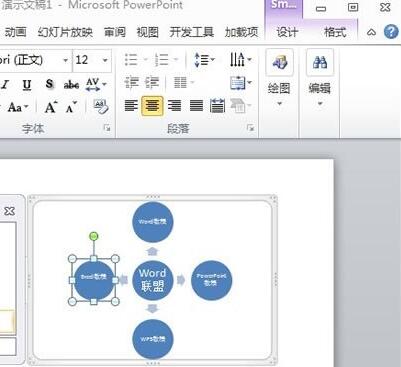
Task: Restore down the PowerPoint window
Action: (x=353, y=7)
